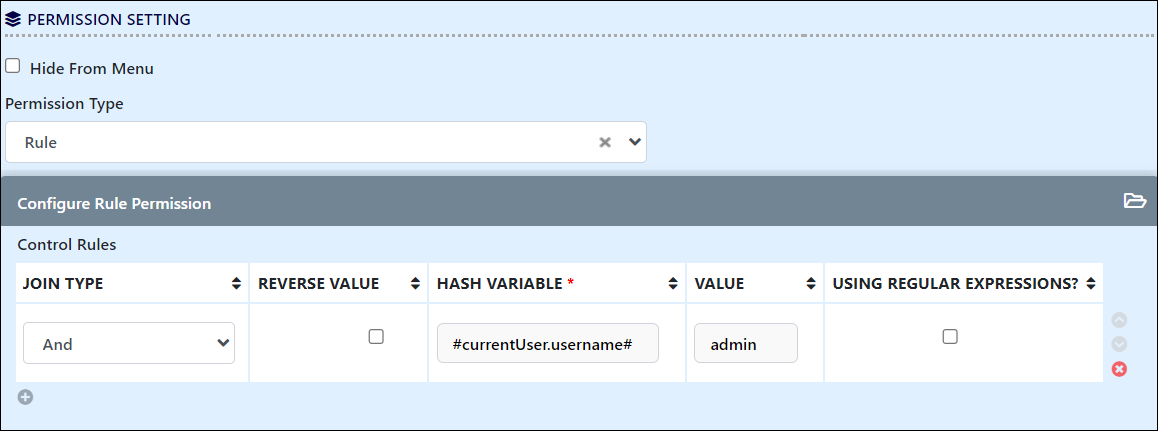Click the plus icon to add a rule row
The image size is (1158, 431).
tap(26, 398)
